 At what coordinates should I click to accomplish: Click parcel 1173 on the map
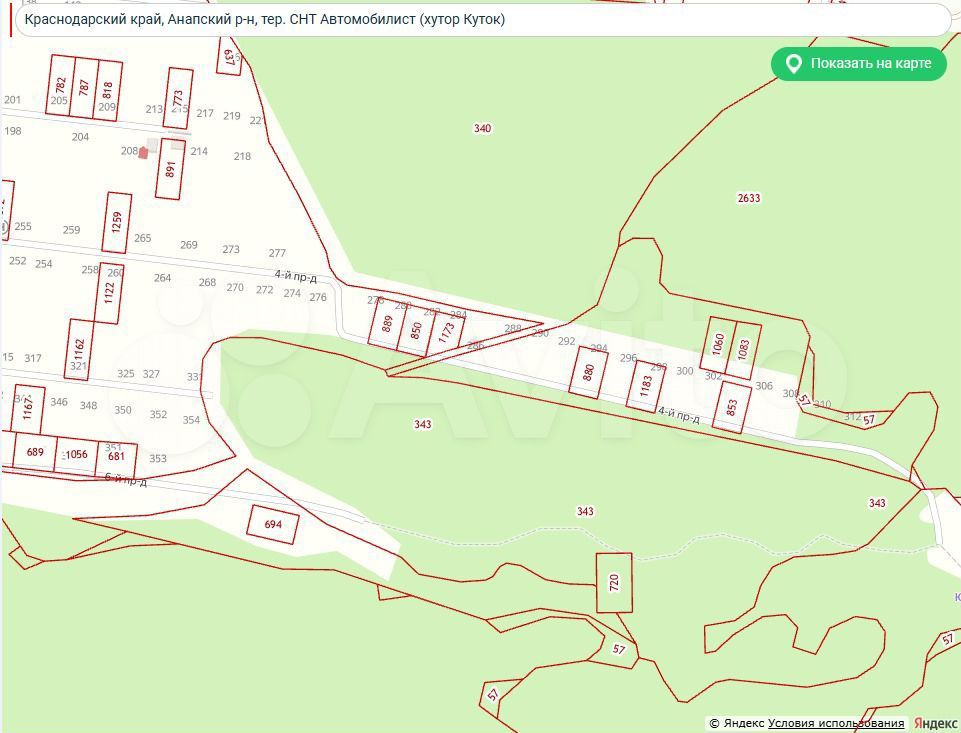click(x=447, y=333)
